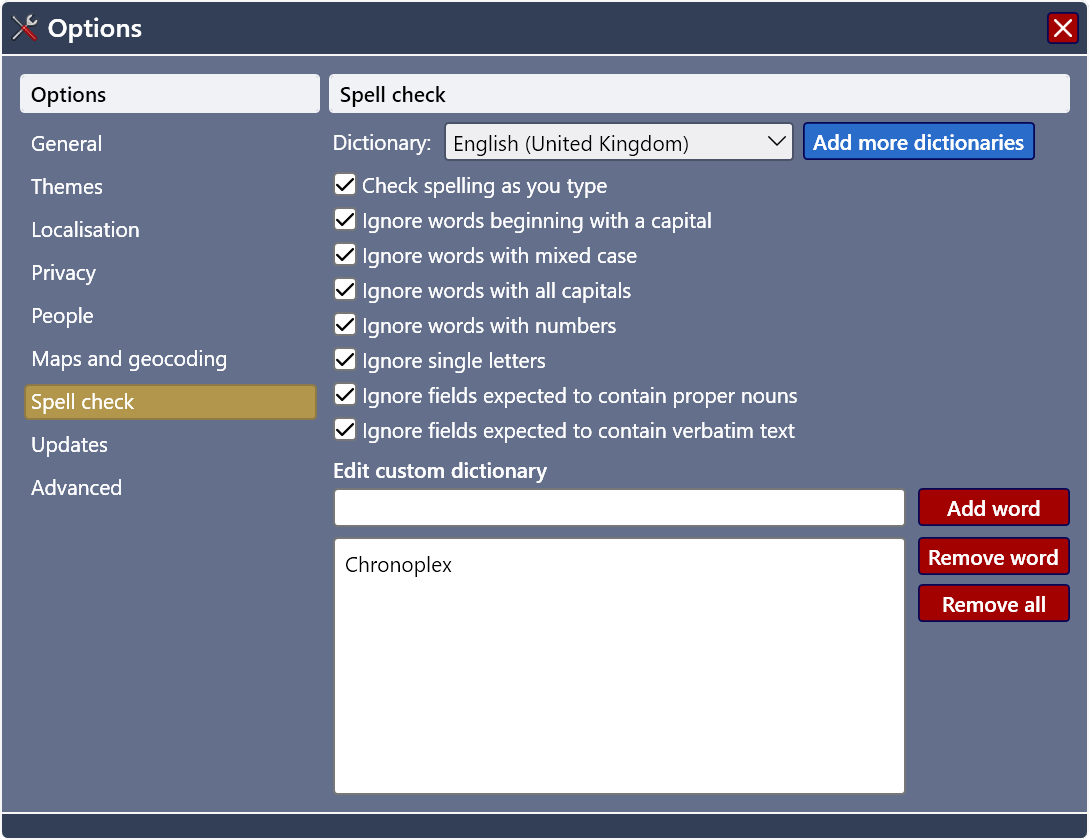Click the Remove all button

click(x=993, y=604)
